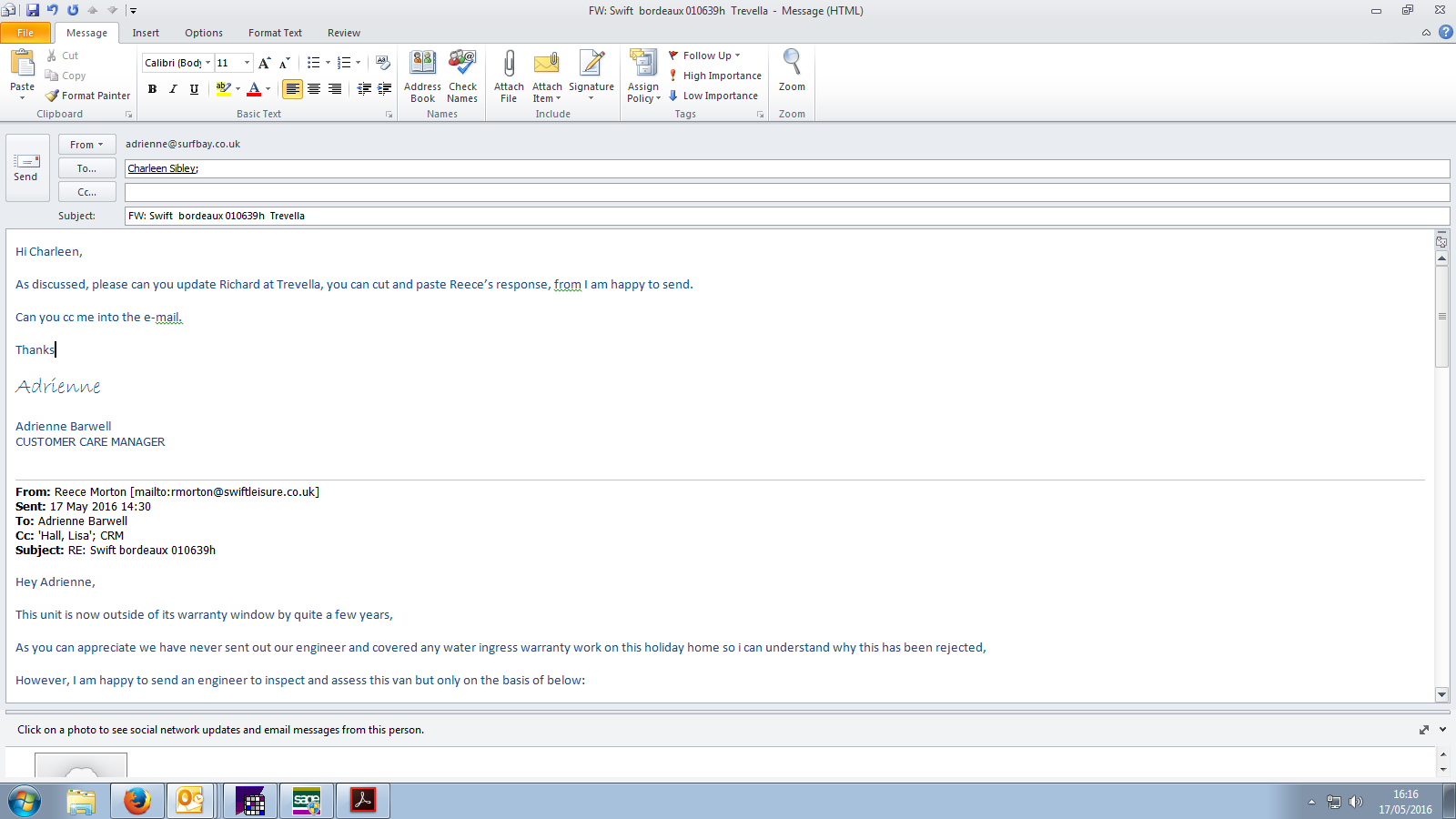
Task: Open the font size dropdown
Action: pos(247,63)
